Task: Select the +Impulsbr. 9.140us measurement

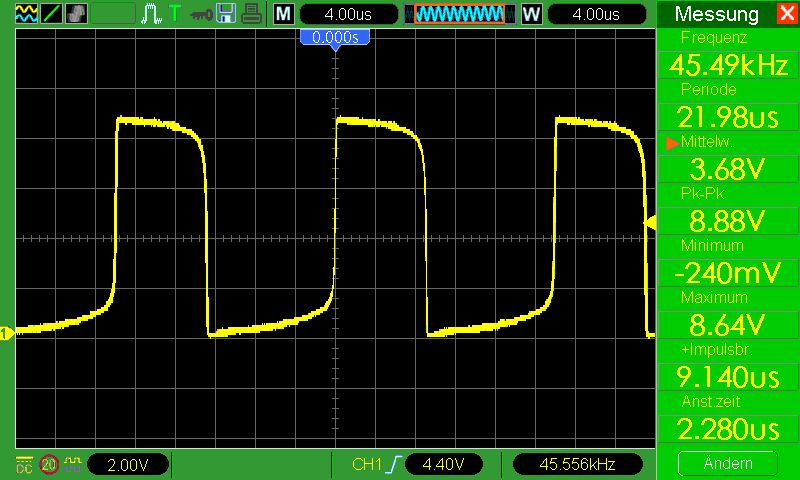Action: 728,367
